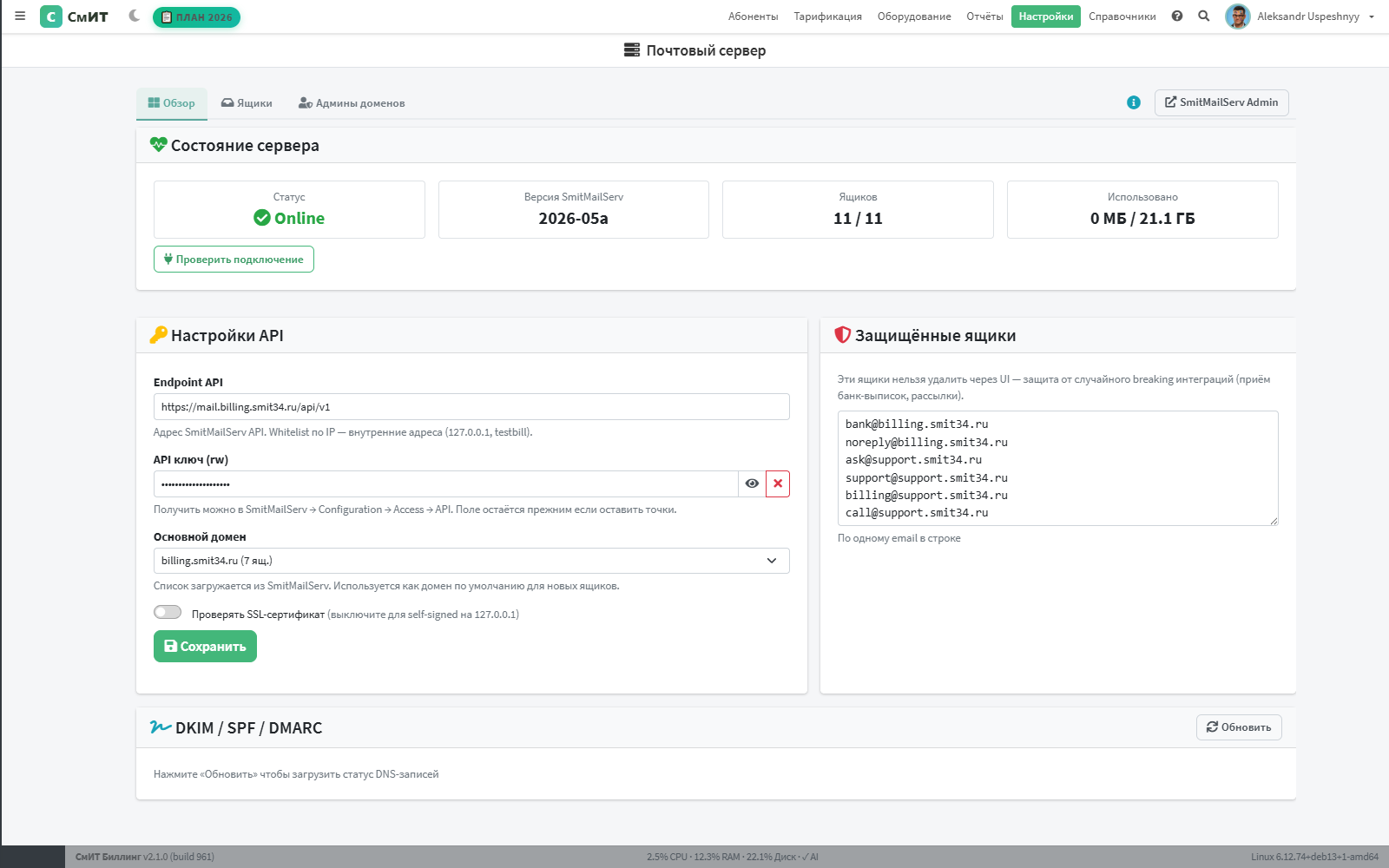Toggle dark mode moon icon
Image resolution: width=1389 pixels, height=868 pixels.
(x=135, y=16)
